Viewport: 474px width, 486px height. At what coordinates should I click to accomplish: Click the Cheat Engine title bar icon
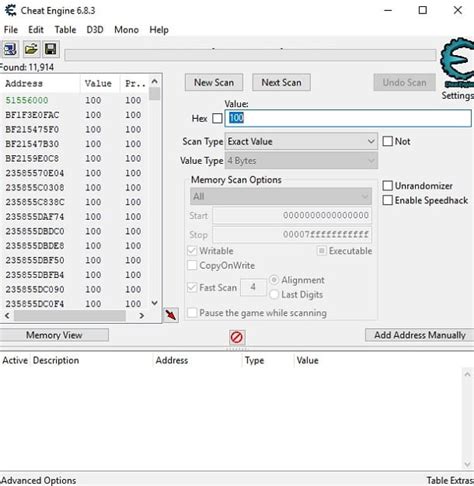[x=11, y=10]
